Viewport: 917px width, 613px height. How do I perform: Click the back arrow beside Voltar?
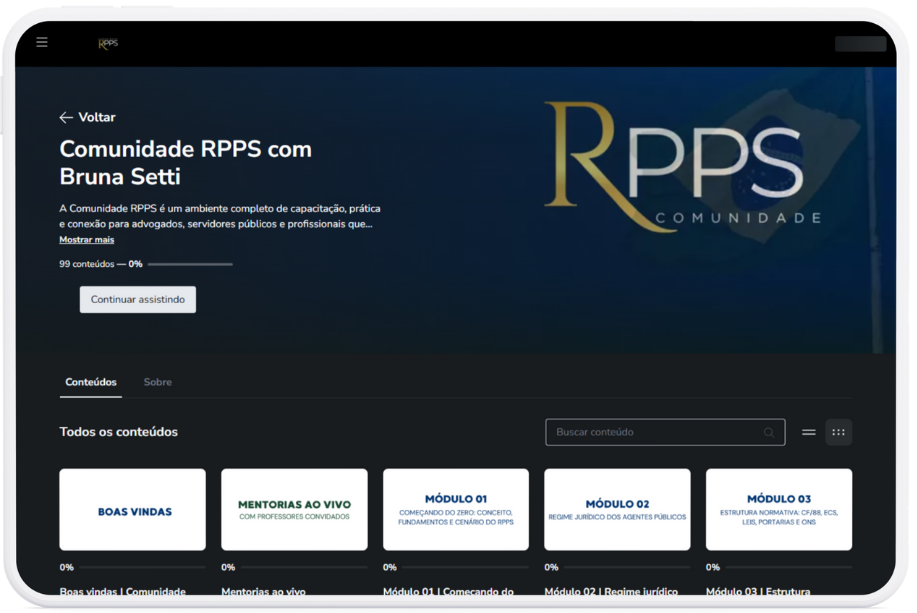coord(66,117)
